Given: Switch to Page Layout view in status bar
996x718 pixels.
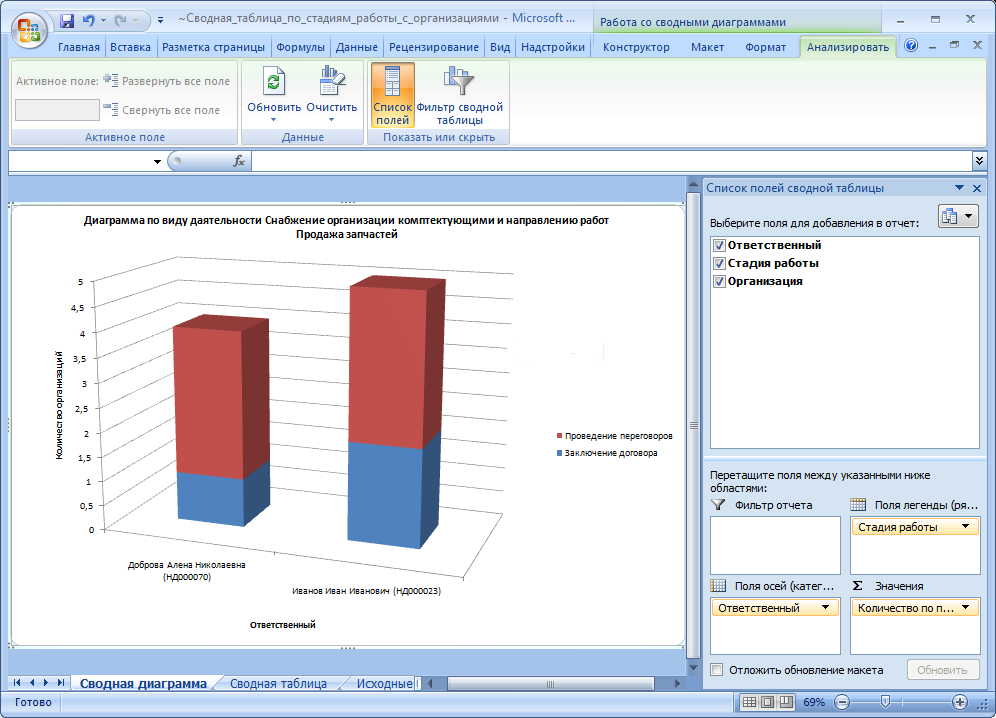Looking at the screenshot, I should point(767,702).
